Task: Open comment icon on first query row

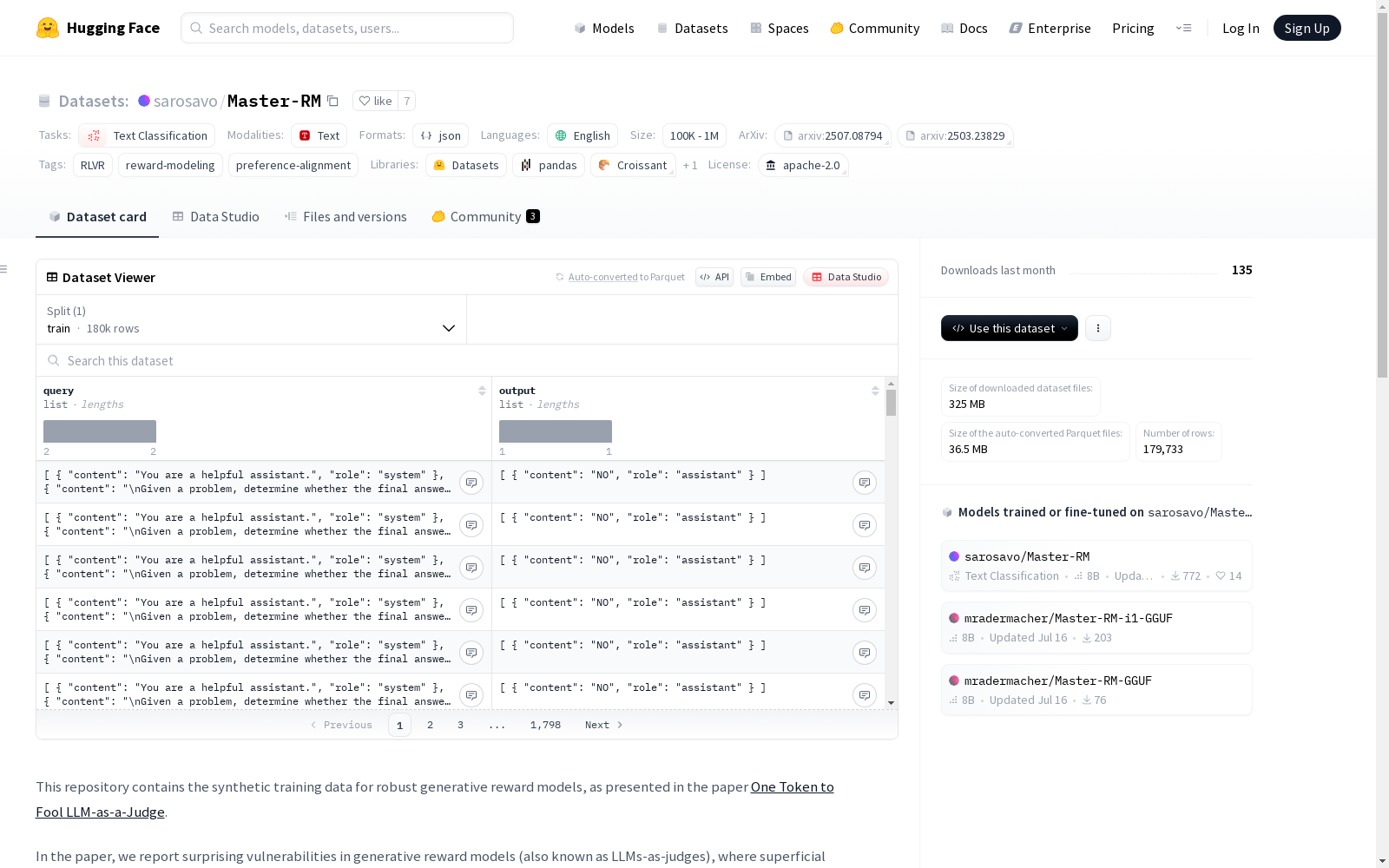Action: point(471,483)
